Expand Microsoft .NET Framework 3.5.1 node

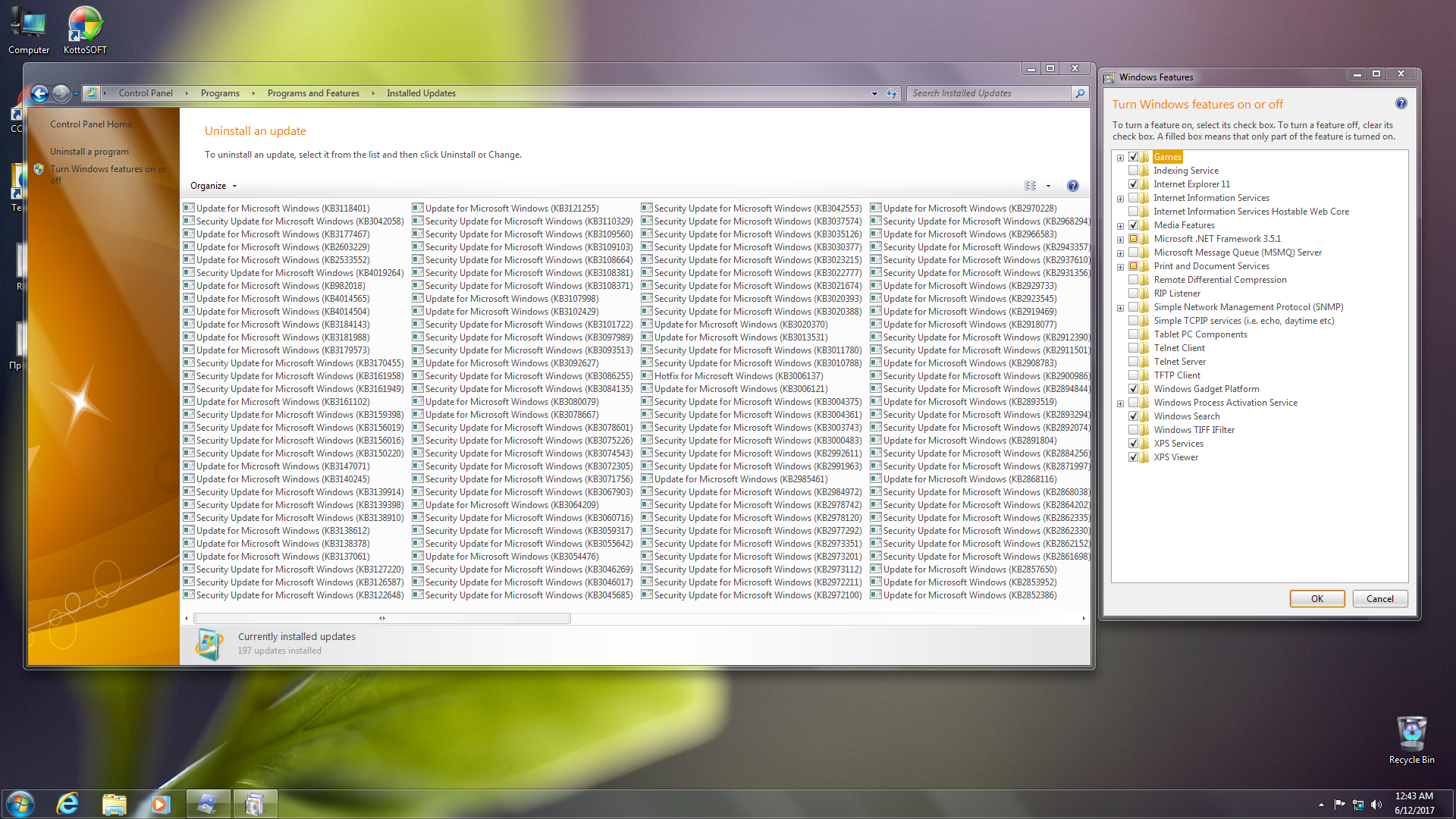pos(1120,240)
